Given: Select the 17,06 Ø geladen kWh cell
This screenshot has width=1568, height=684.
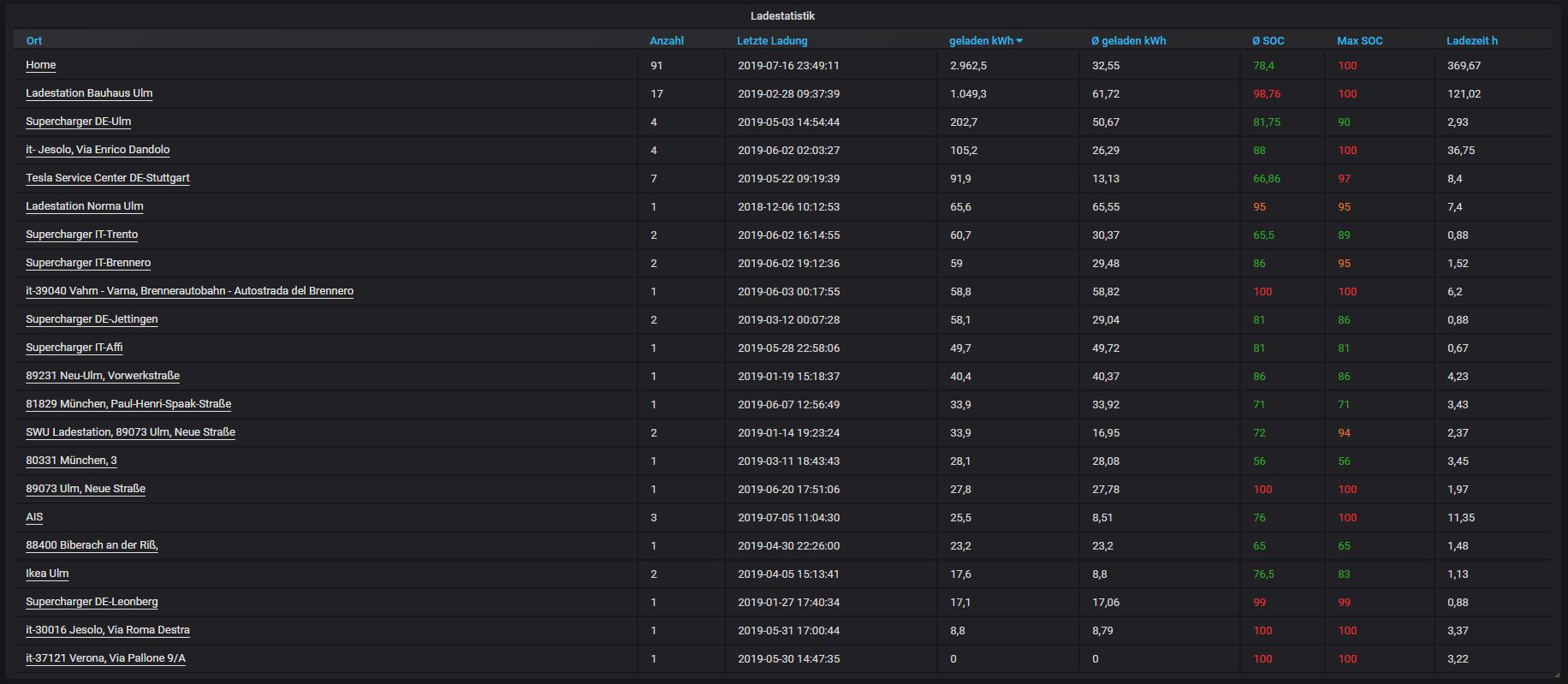Looking at the screenshot, I should tap(1106, 602).
